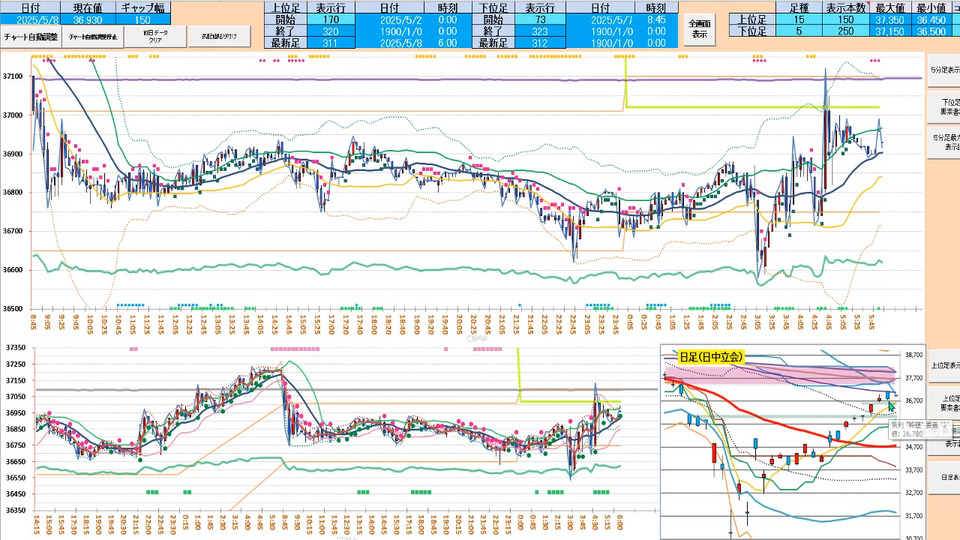Select the 下位足 開始 cell showing 73
The image size is (960, 540).
pyautogui.click(x=541, y=19)
